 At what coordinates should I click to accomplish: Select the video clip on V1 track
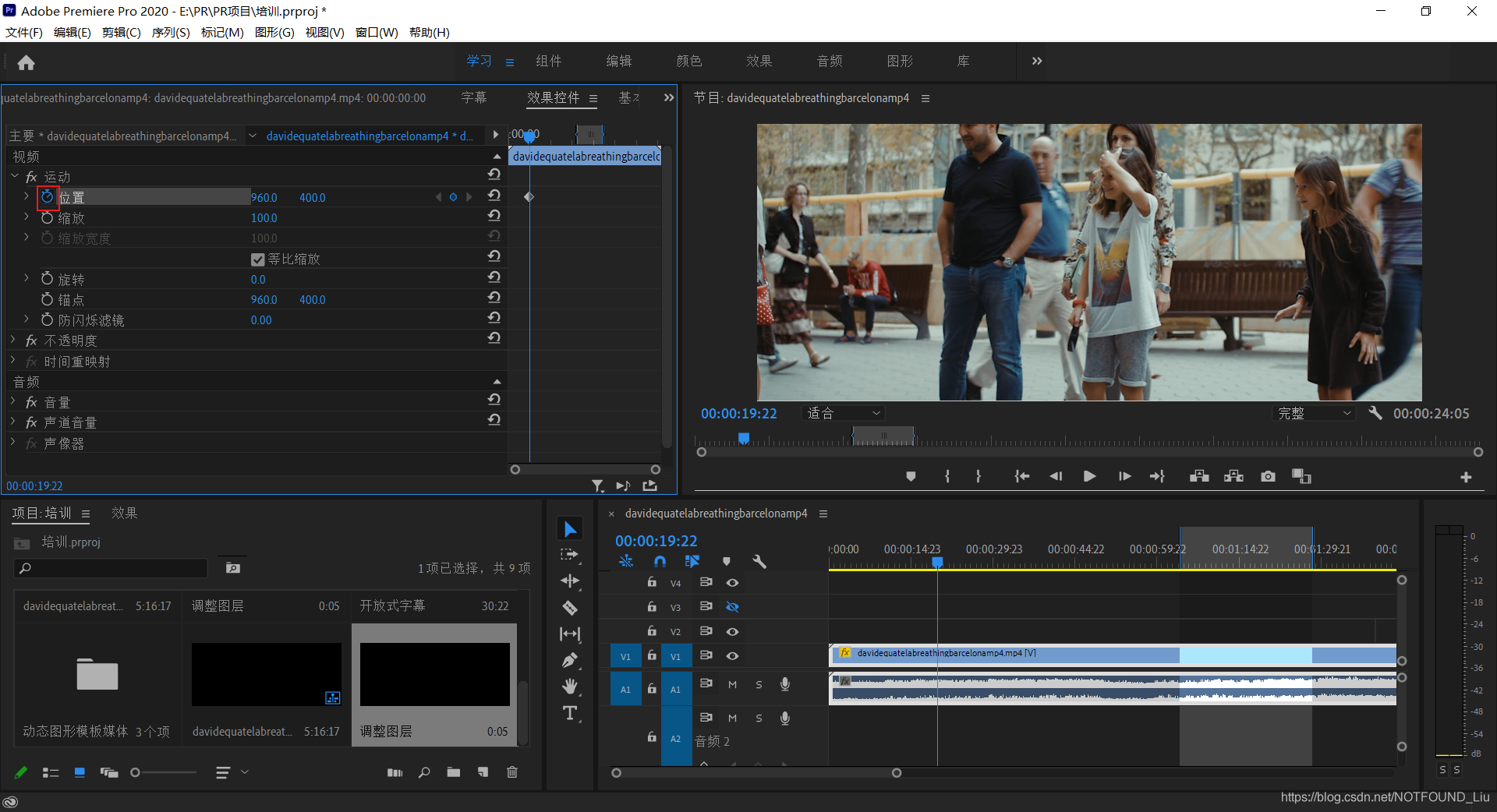pos(1112,654)
